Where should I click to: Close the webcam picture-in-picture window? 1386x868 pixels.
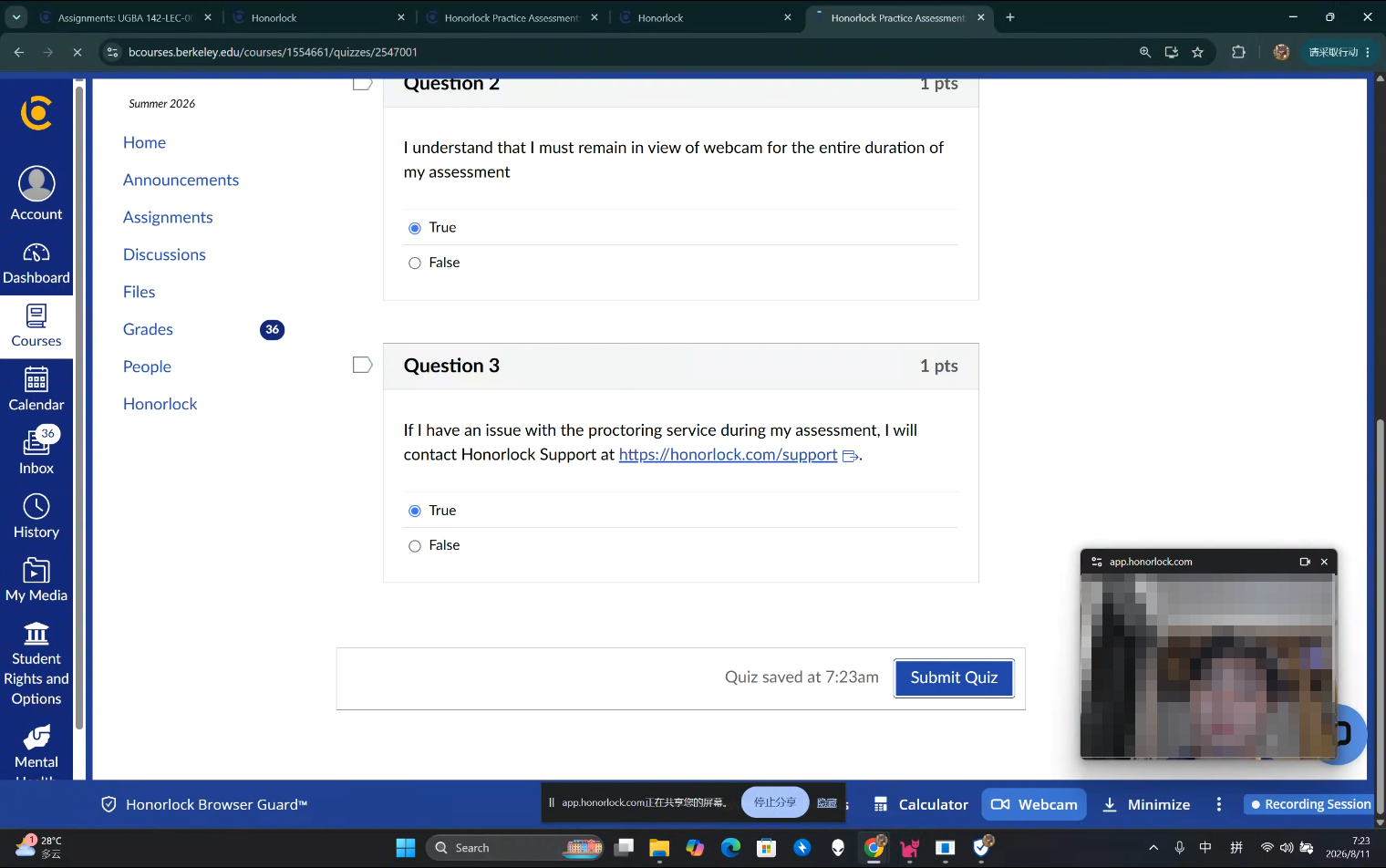pos(1324,562)
